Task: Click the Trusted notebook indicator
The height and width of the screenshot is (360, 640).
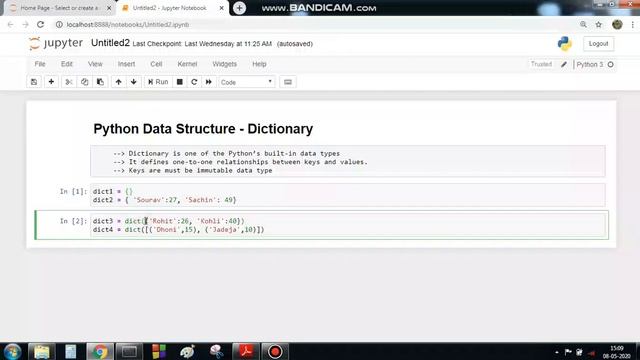Action: click(541, 64)
